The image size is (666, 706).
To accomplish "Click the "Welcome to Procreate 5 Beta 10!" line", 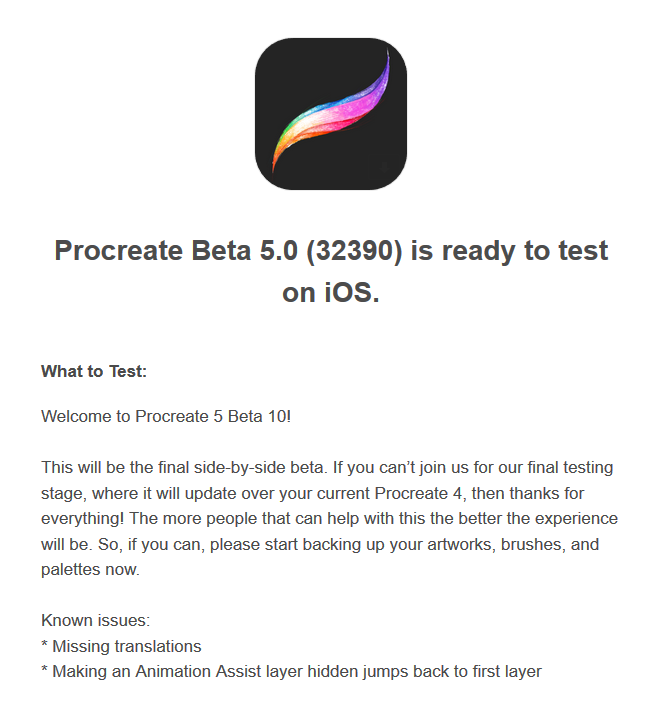I will 166,416.
